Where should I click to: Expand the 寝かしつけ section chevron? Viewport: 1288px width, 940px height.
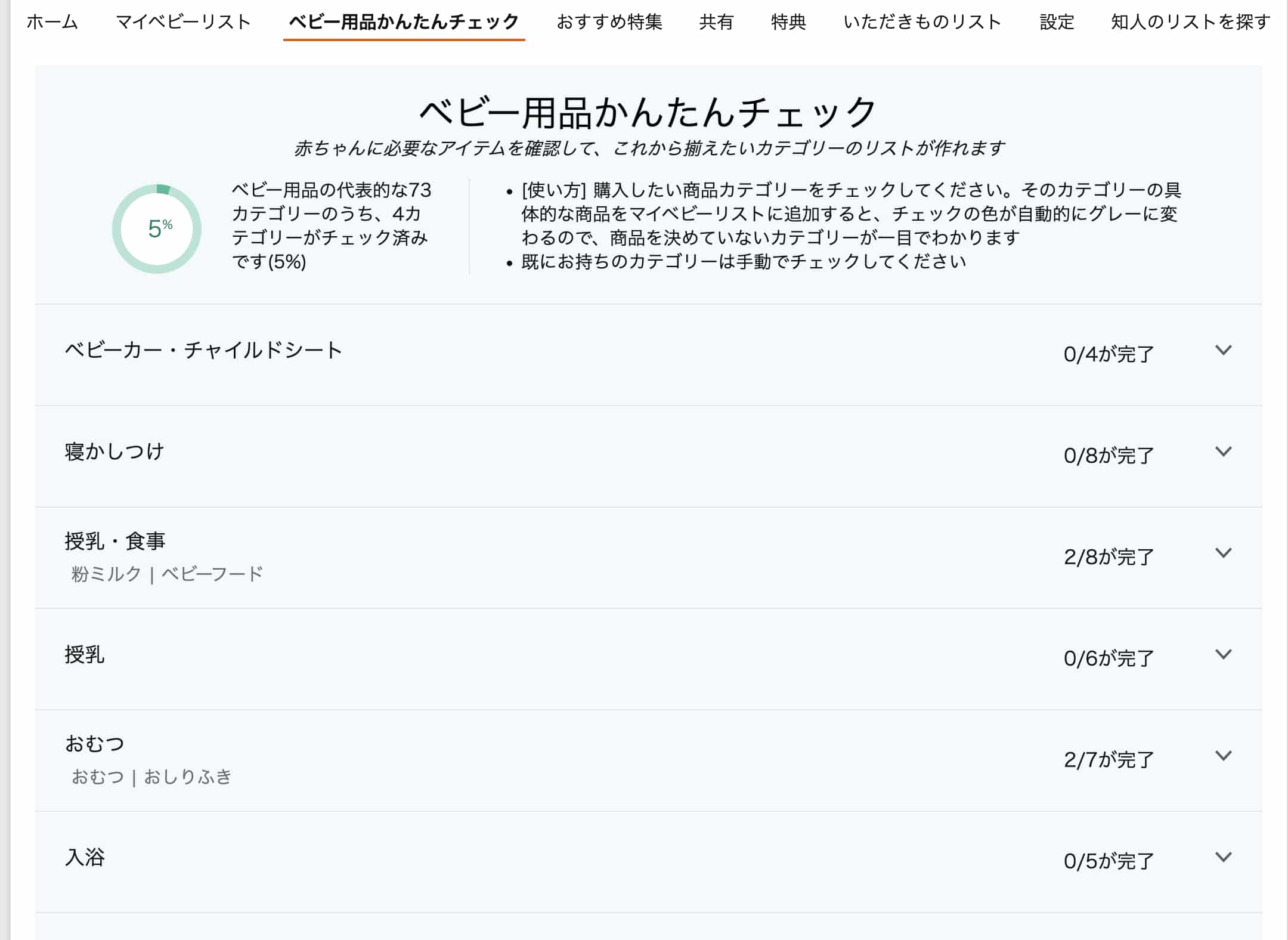coord(1223,452)
